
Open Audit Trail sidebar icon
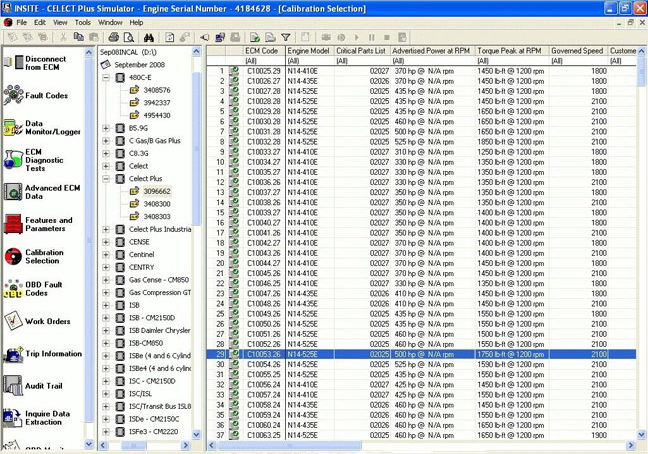[13, 385]
